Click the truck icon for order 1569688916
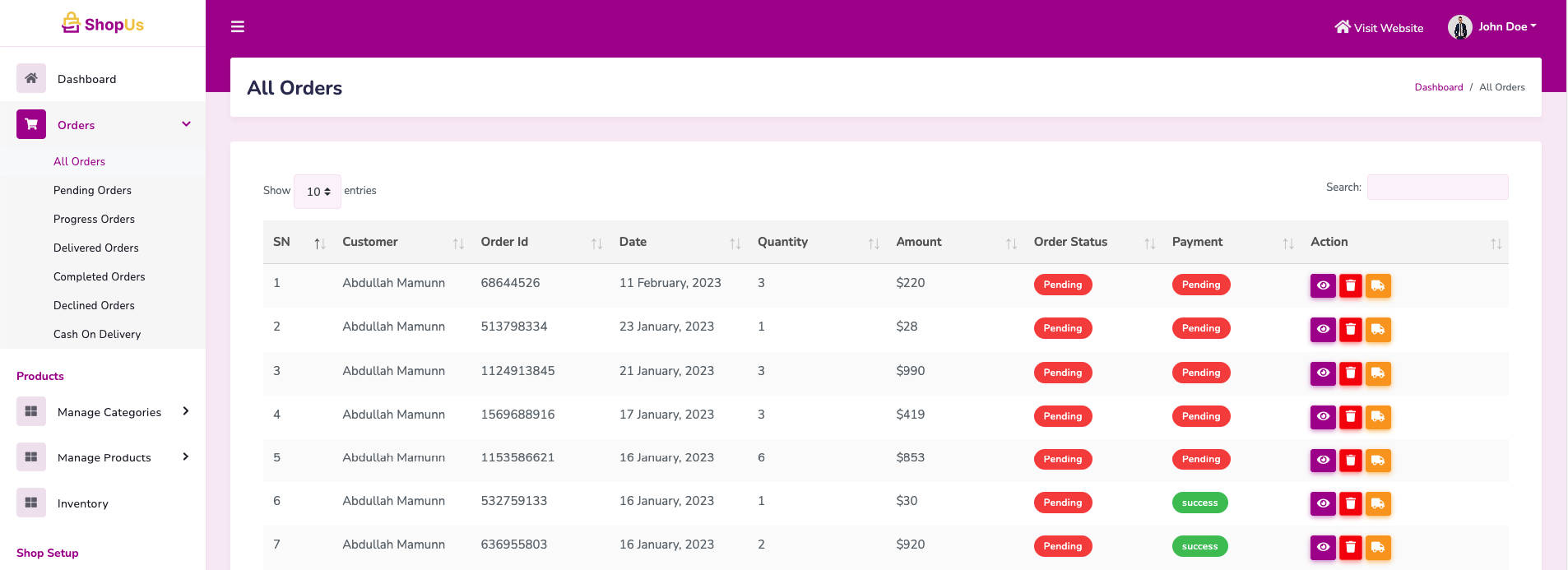The image size is (1568, 570). tap(1378, 417)
